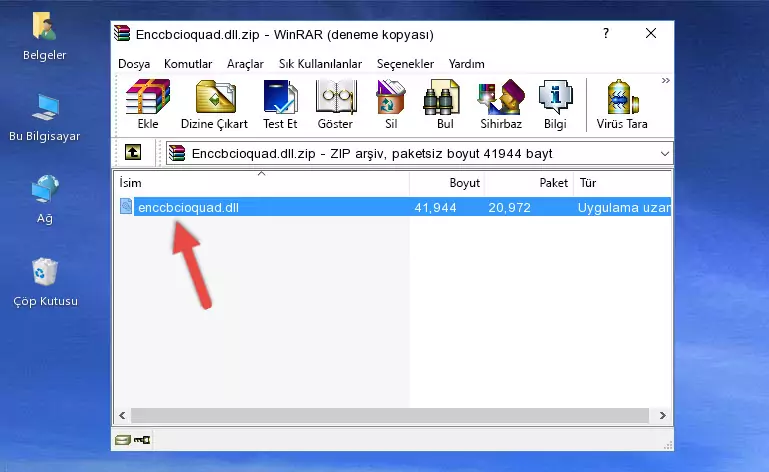Image resolution: width=769 pixels, height=472 pixels.
Task: Click packed value 20,972
Action: (x=509, y=208)
